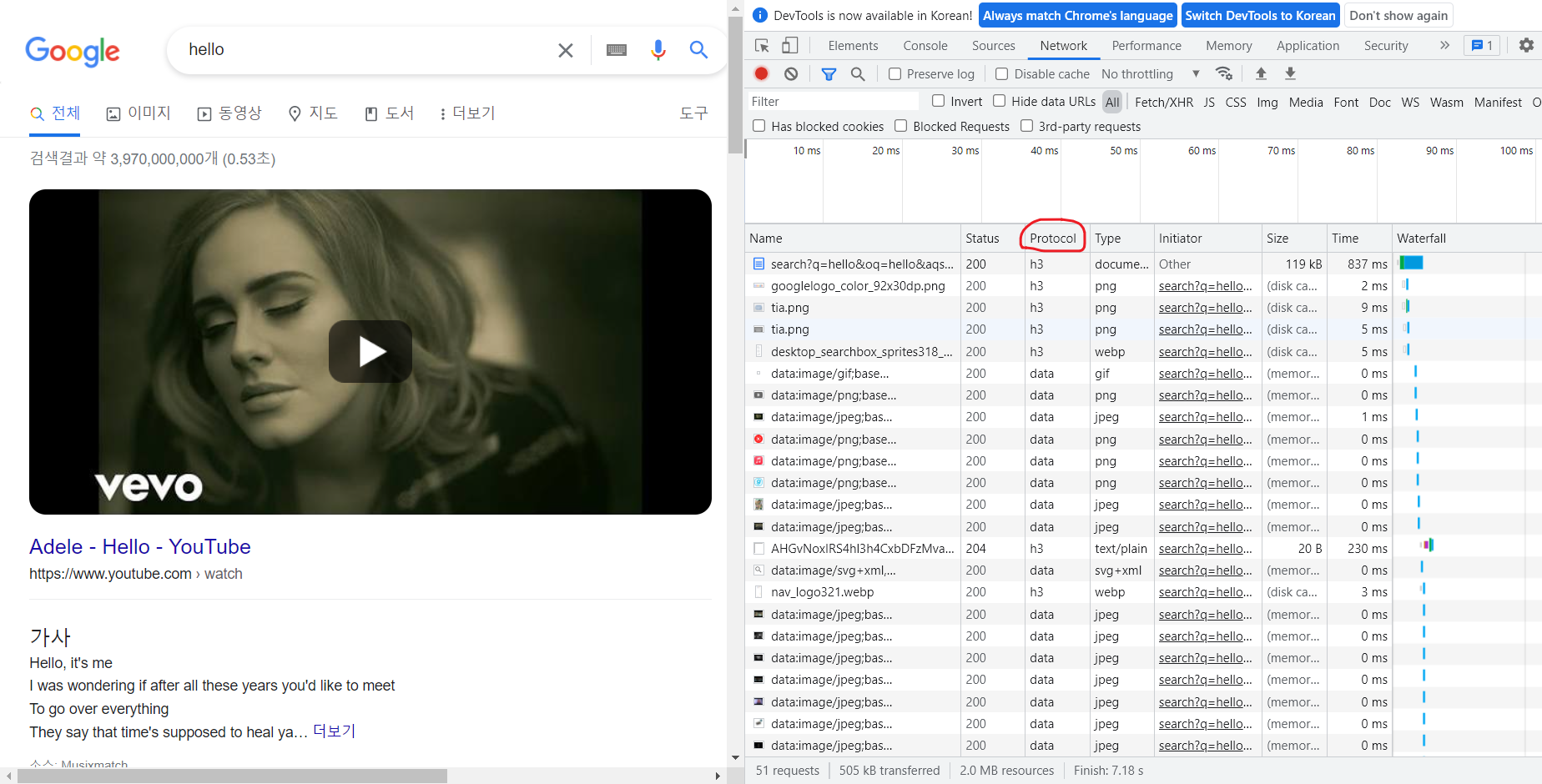Click the network Filter text field
1542x784 pixels.
[x=833, y=102]
